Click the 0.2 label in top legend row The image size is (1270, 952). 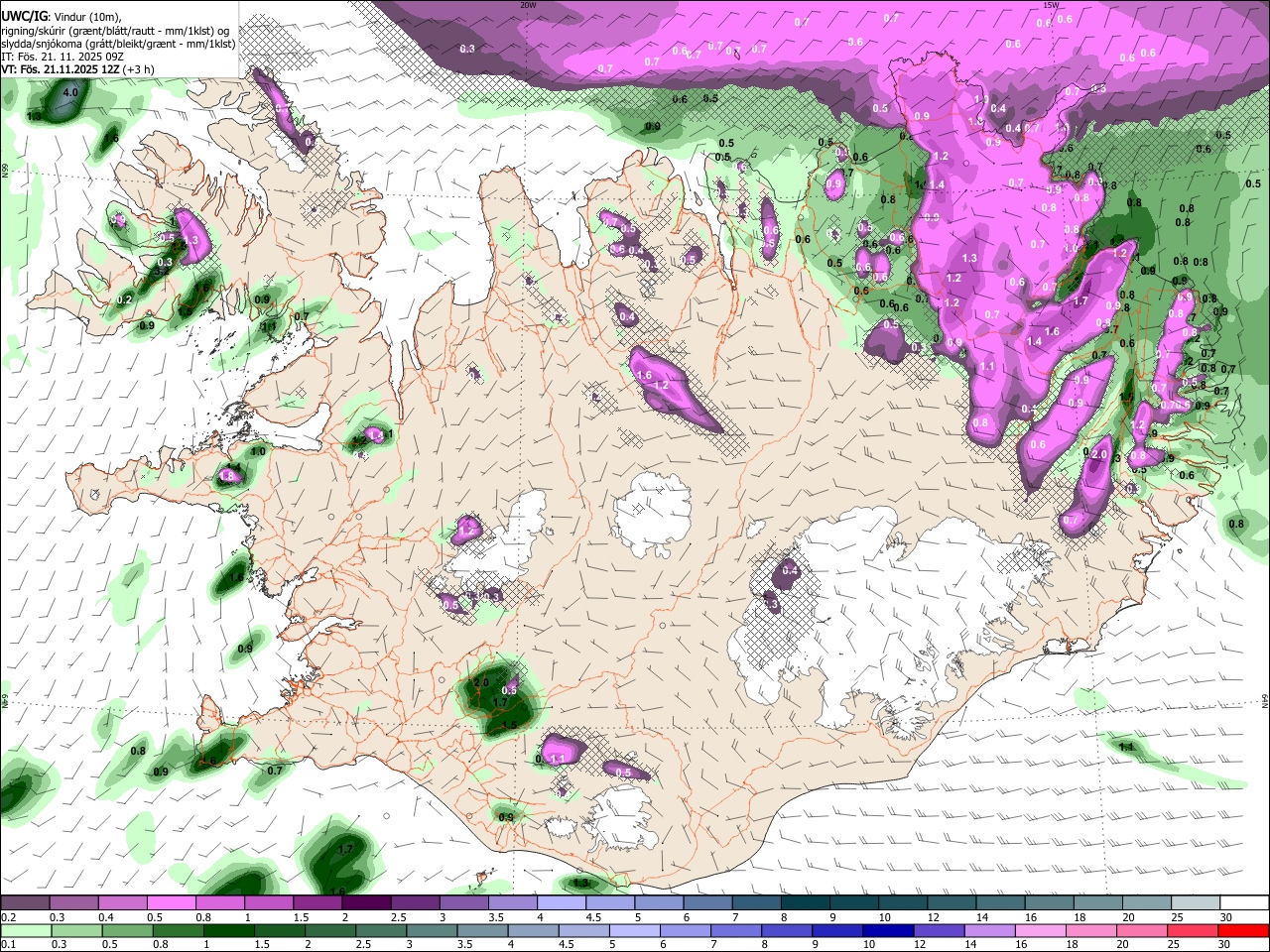[x=10, y=917]
